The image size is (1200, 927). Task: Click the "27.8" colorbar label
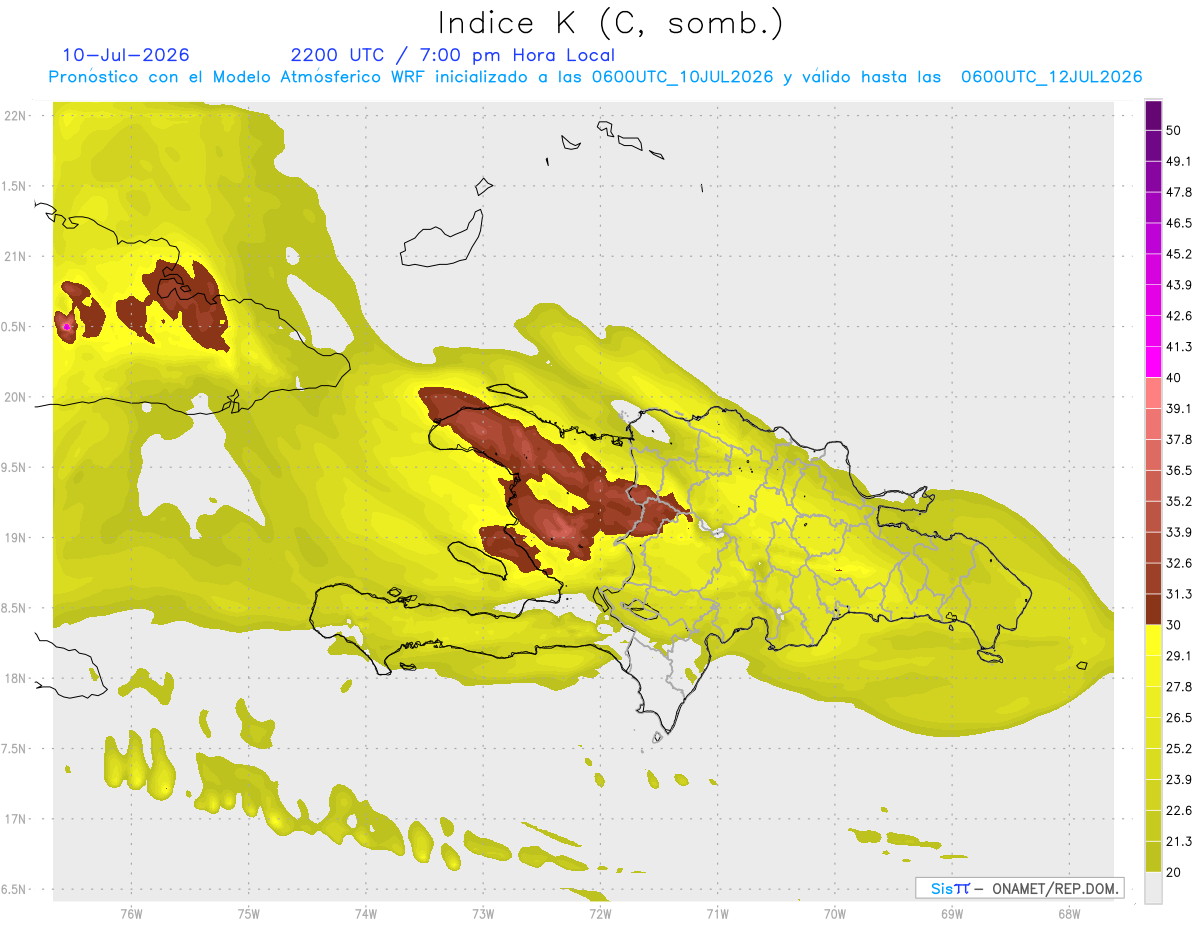click(1179, 686)
